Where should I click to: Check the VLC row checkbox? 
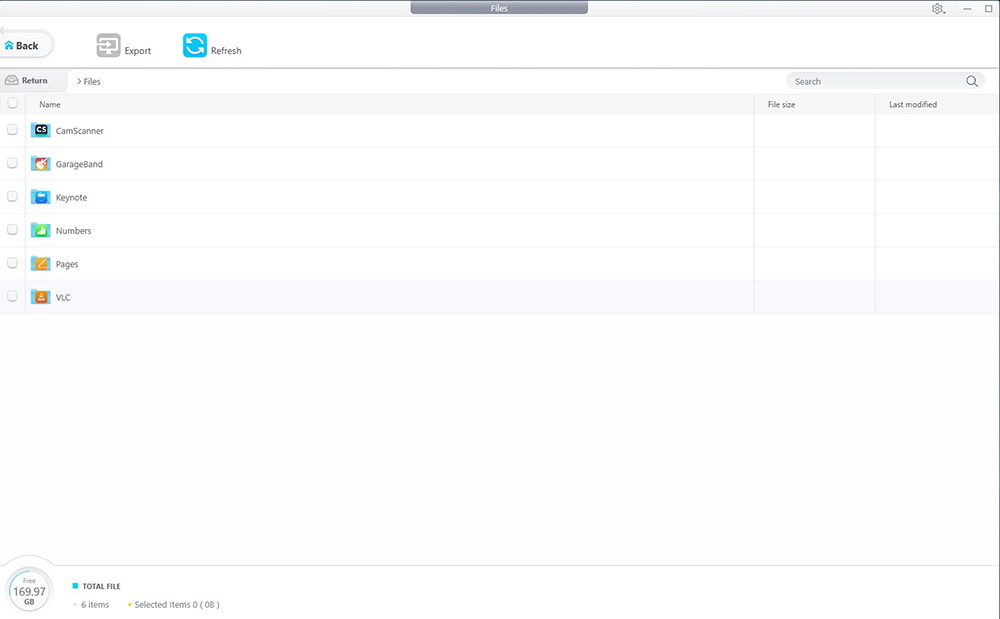click(12, 296)
